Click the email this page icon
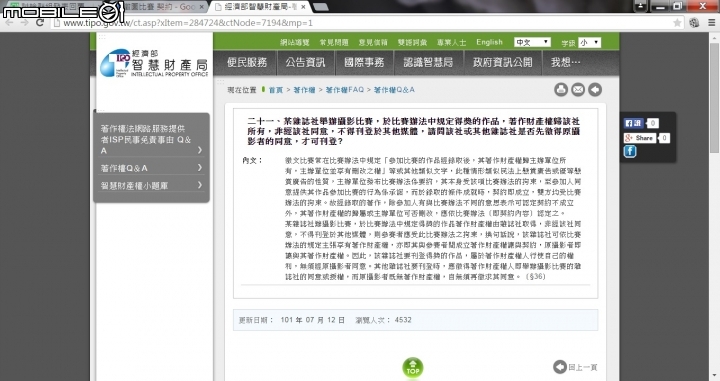The height and width of the screenshot is (381, 720). pos(578,90)
